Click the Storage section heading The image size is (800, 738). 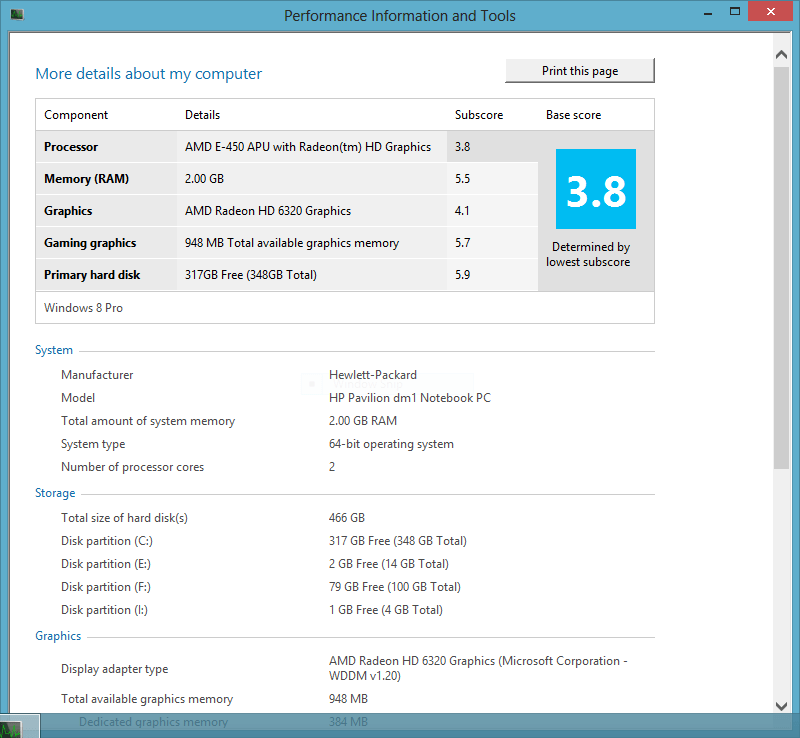[55, 493]
